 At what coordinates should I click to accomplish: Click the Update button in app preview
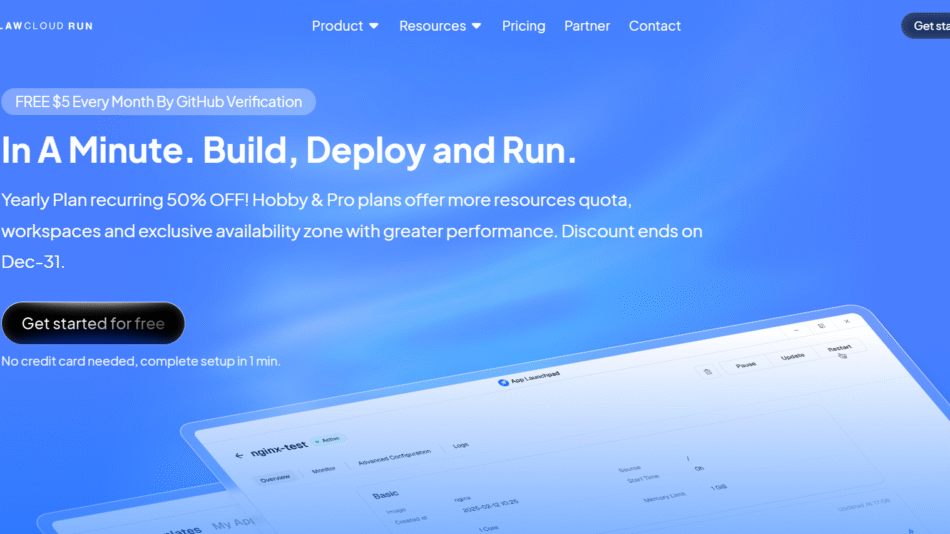[792, 357]
